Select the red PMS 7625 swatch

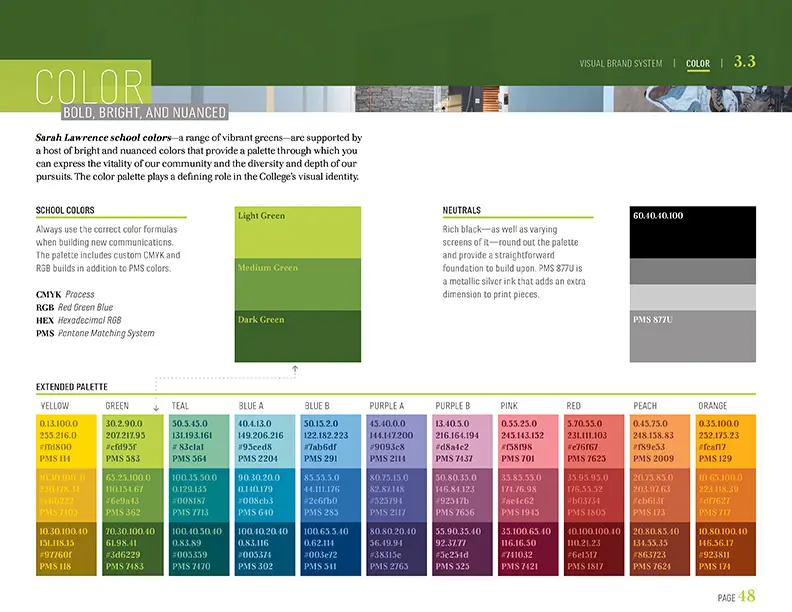click(x=594, y=441)
